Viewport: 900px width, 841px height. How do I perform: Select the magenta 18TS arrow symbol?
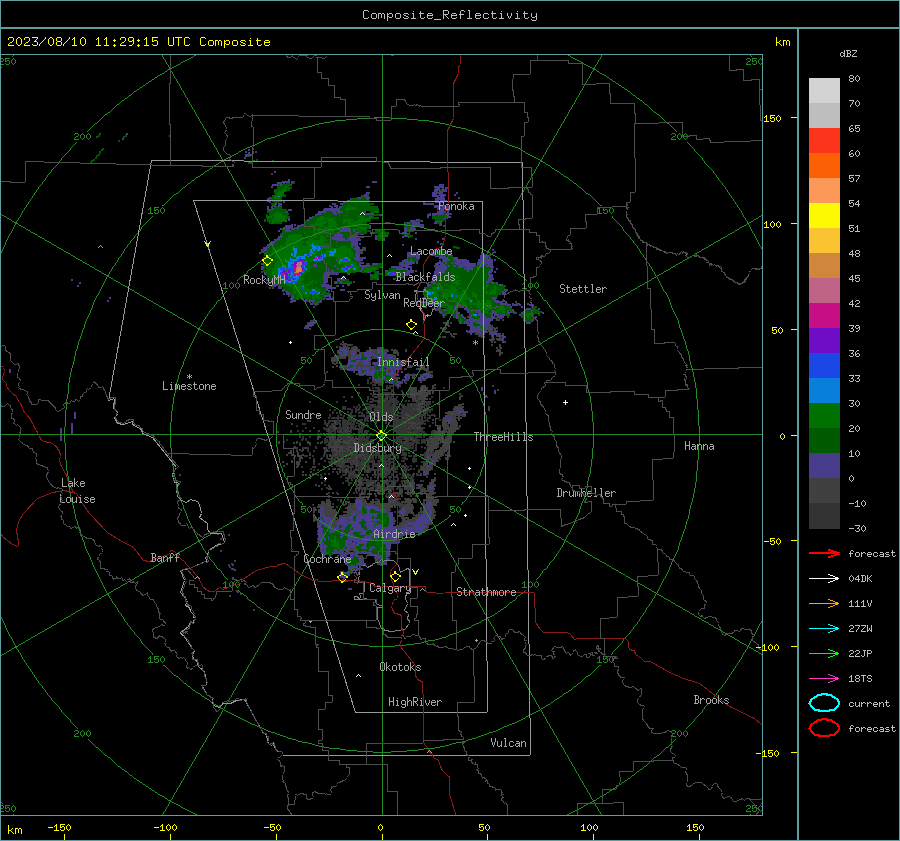(824, 679)
